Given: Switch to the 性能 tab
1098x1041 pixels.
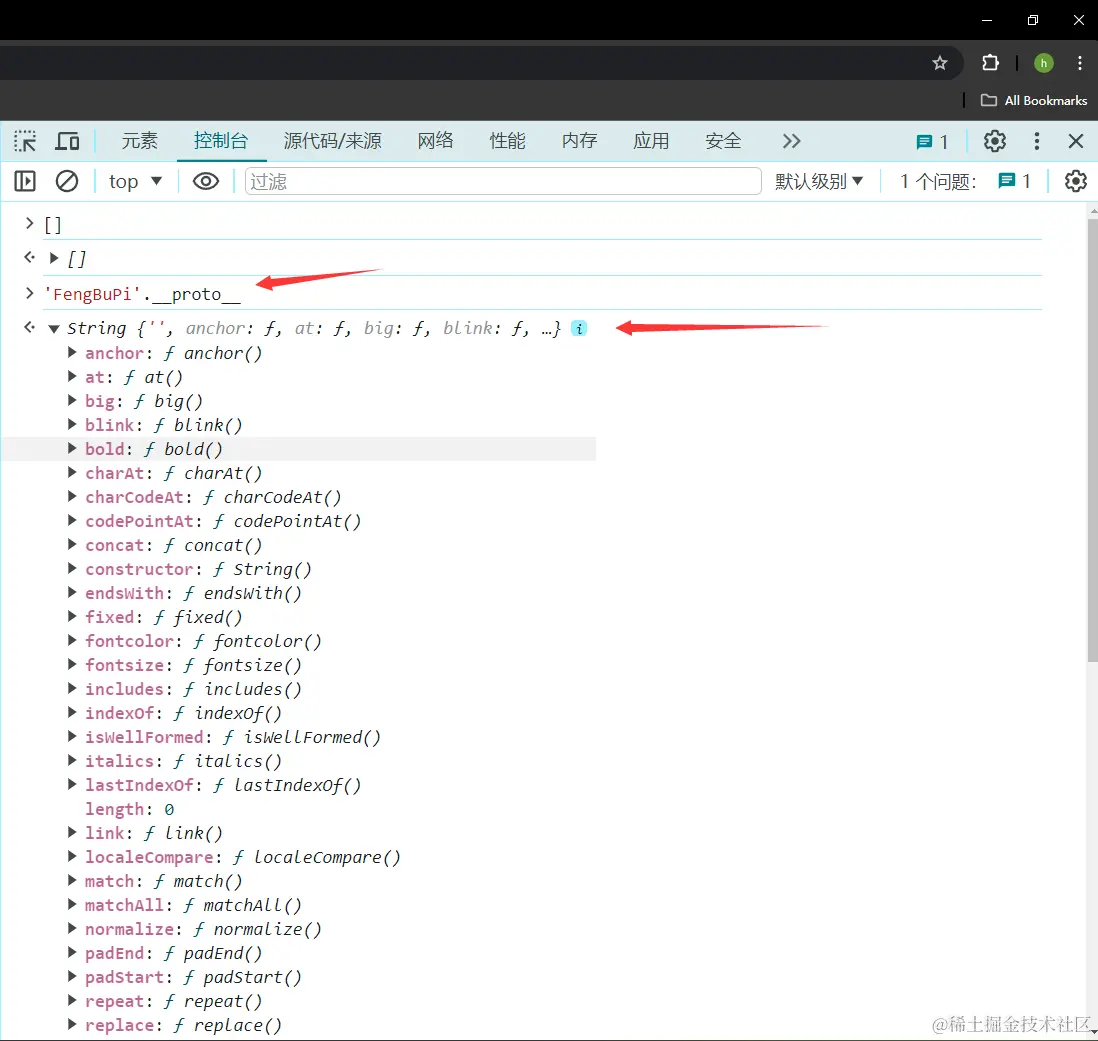Looking at the screenshot, I should pos(508,141).
